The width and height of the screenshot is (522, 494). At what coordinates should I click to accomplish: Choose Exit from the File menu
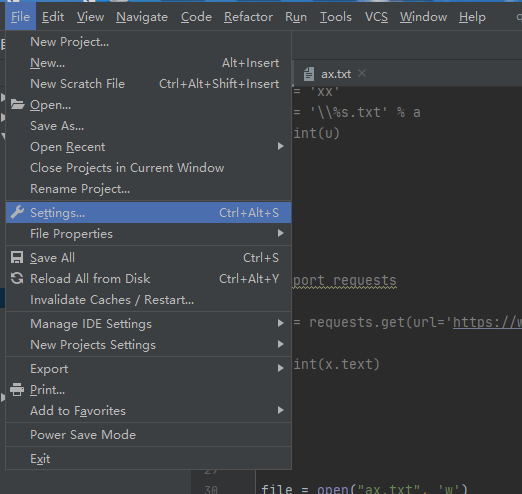pos(148,458)
